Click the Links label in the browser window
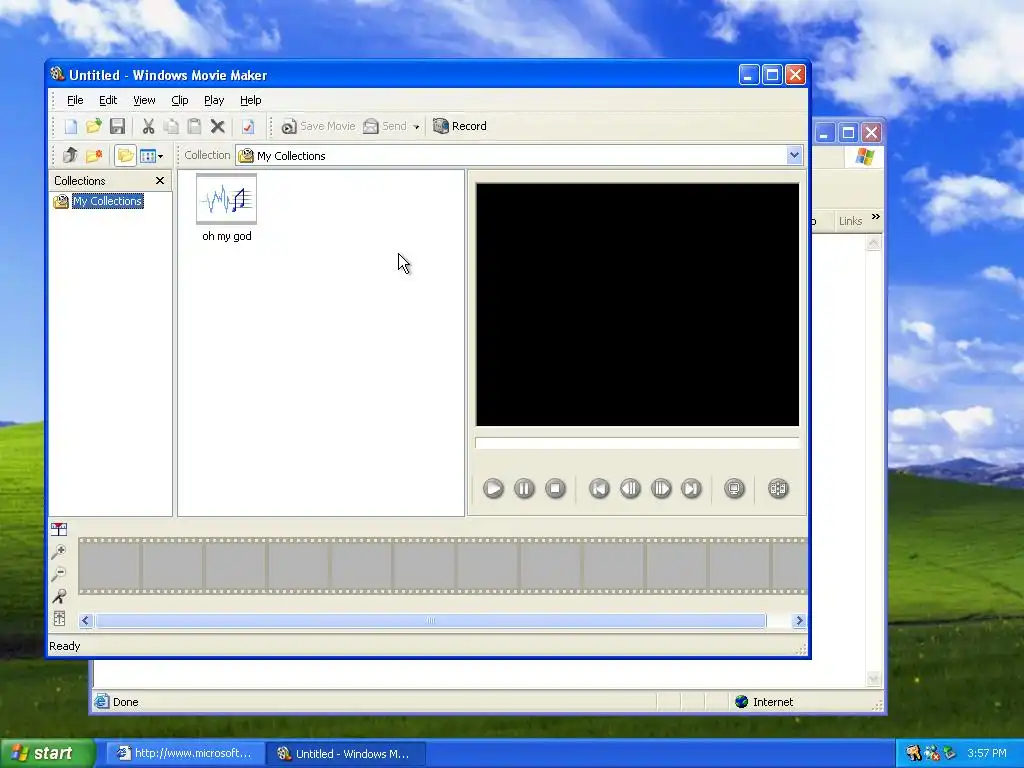Screen dimensions: 1024x768 pos(850,221)
